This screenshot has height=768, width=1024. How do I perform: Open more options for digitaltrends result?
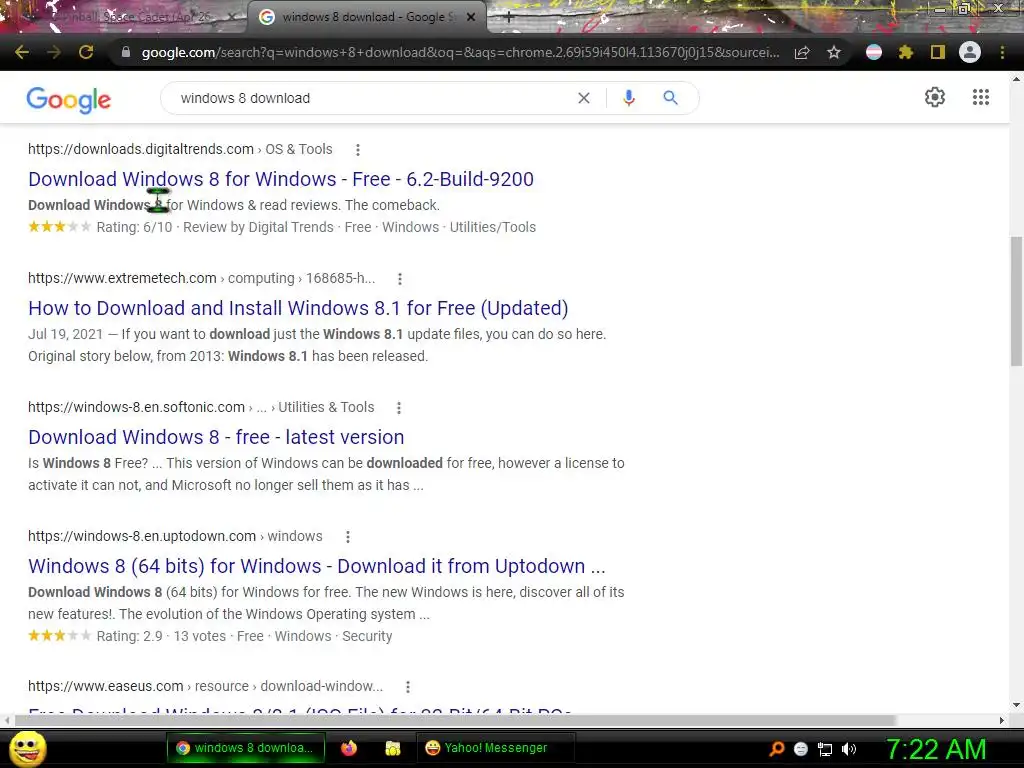point(358,150)
